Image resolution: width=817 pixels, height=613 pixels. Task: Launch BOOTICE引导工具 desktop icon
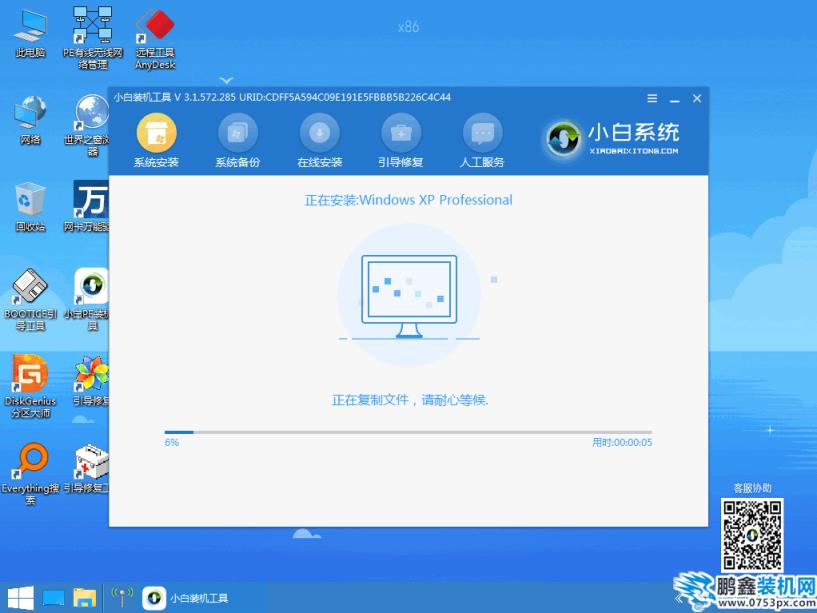tap(30, 300)
